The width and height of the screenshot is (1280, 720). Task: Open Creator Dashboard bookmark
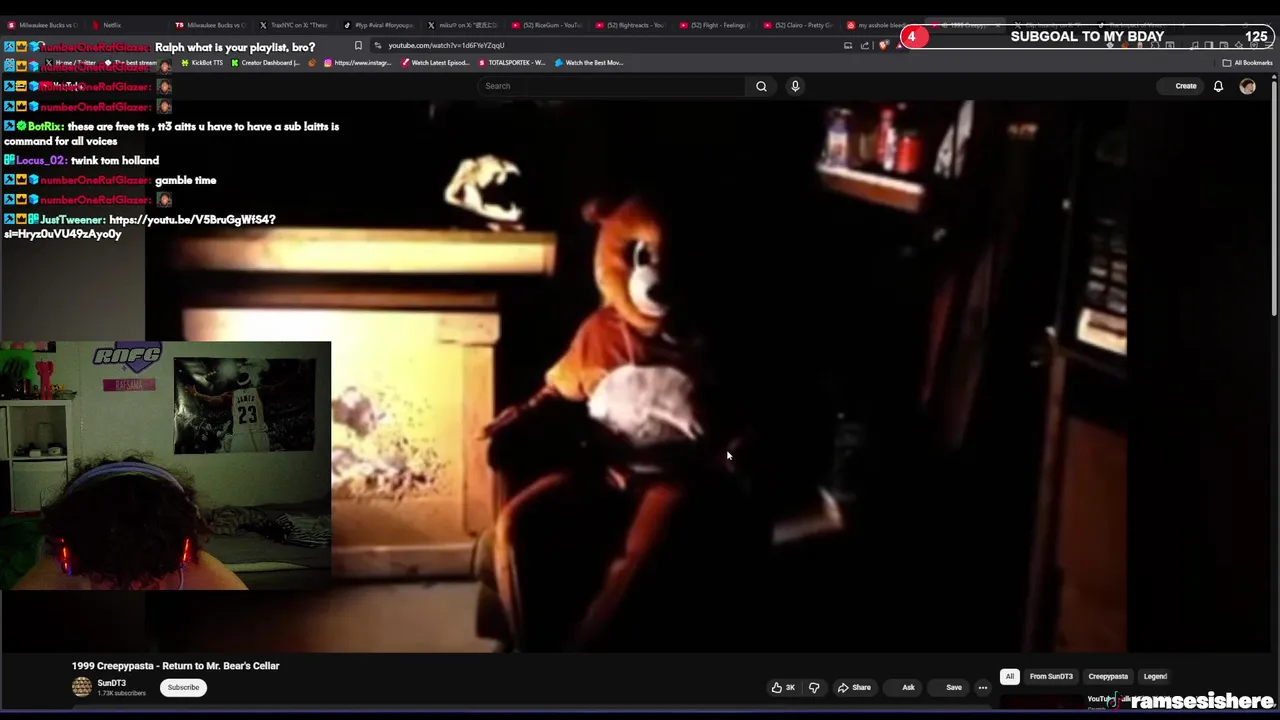coord(266,63)
